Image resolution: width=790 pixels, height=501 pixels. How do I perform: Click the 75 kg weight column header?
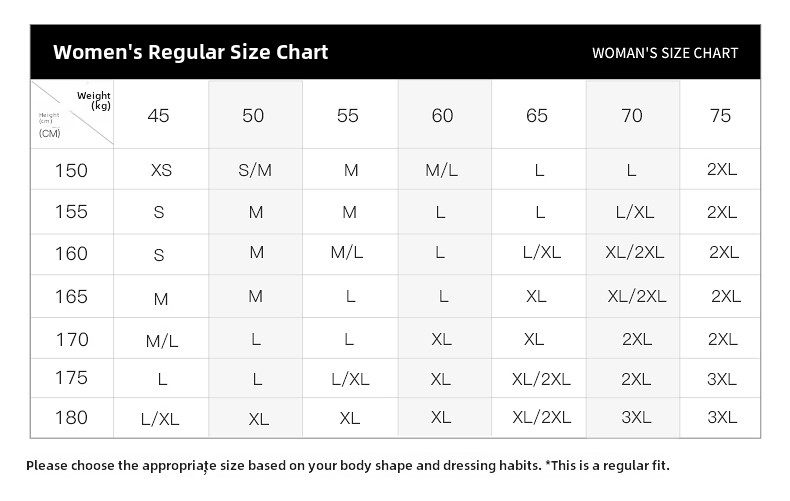720,116
